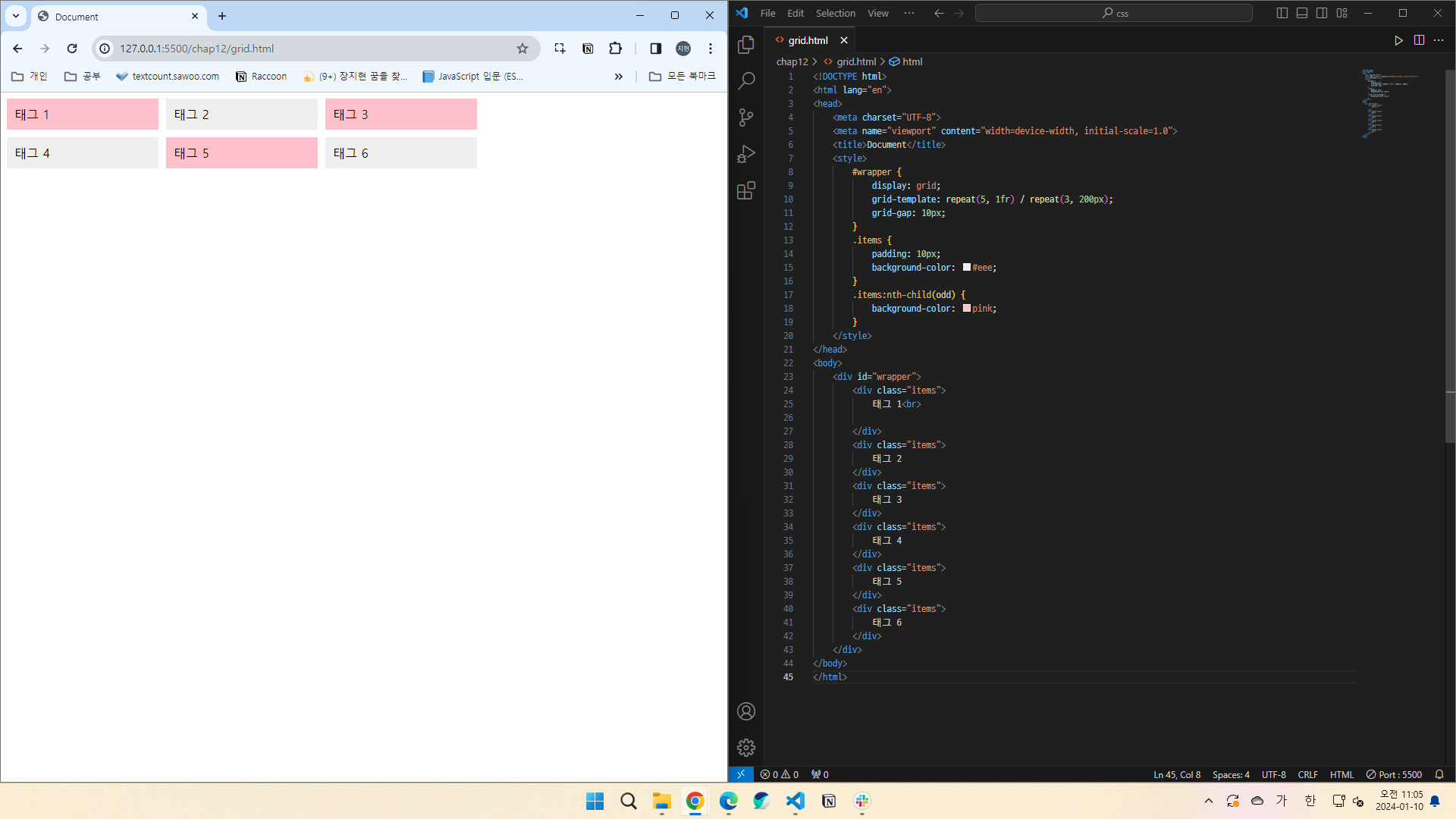Select the grid.html editor tab
Image resolution: width=1456 pixels, height=819 pixels.
(808, 40)
